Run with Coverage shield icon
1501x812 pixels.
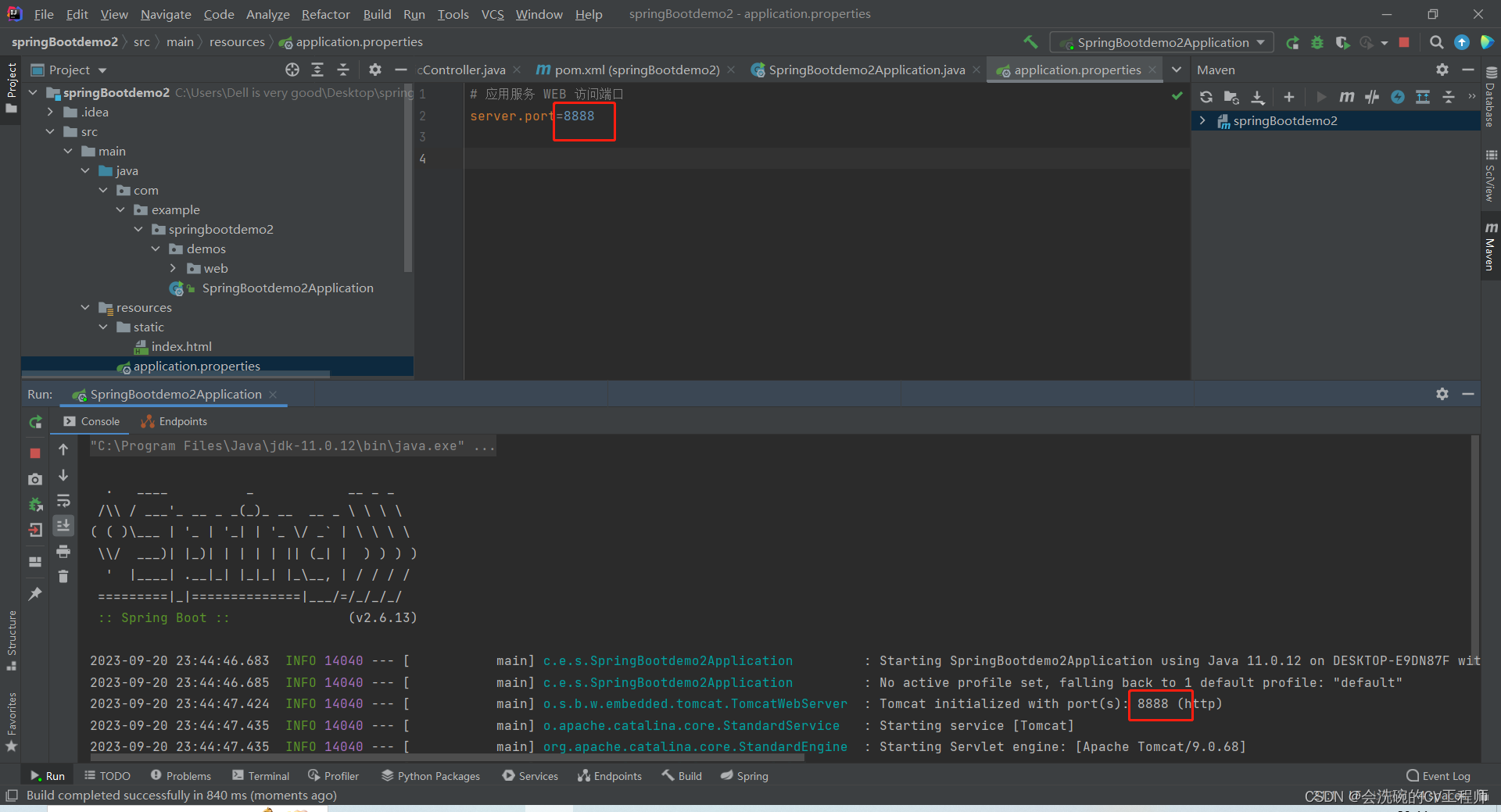point(1342,42)
